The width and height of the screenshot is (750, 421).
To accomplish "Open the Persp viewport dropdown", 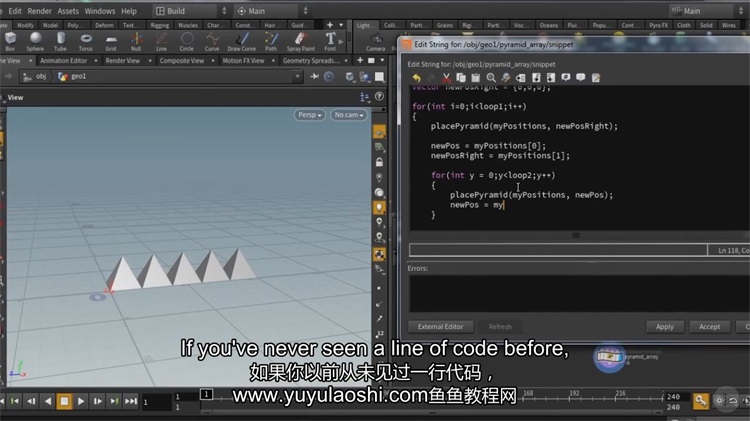I will pos(309,115).
